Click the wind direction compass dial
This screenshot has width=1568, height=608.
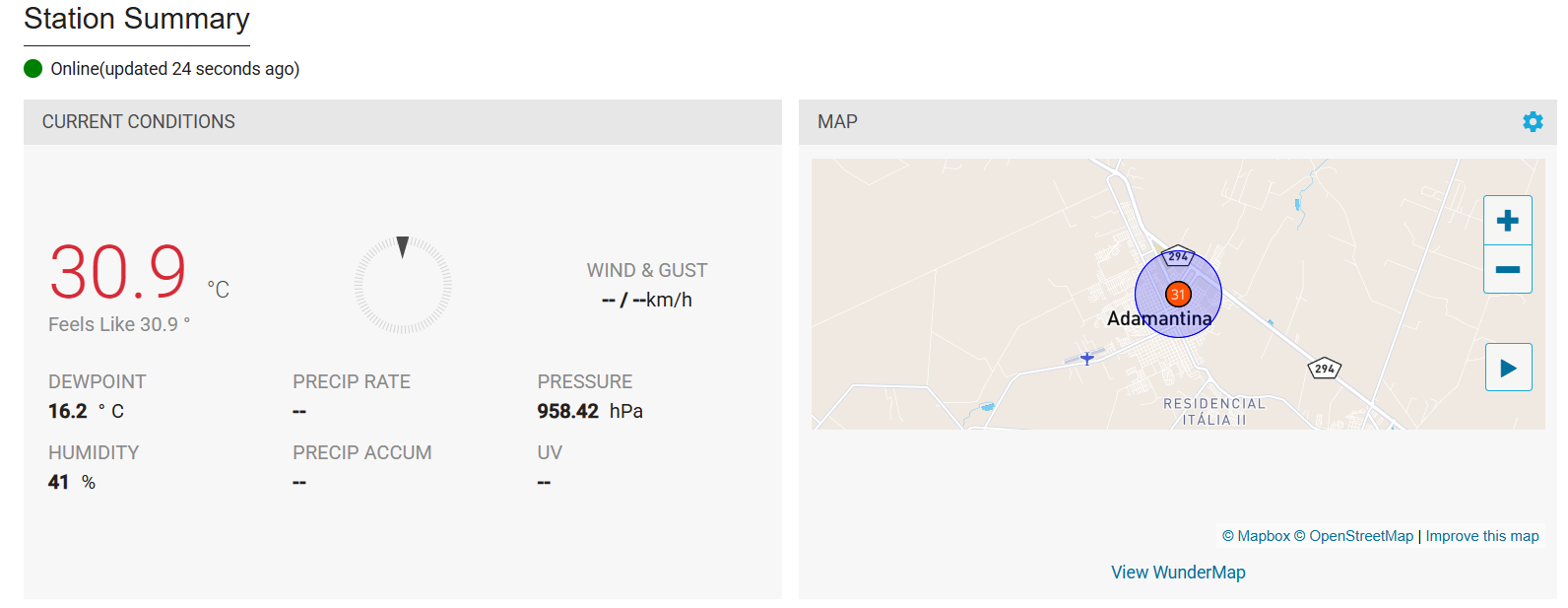click(x=403, y=285)
